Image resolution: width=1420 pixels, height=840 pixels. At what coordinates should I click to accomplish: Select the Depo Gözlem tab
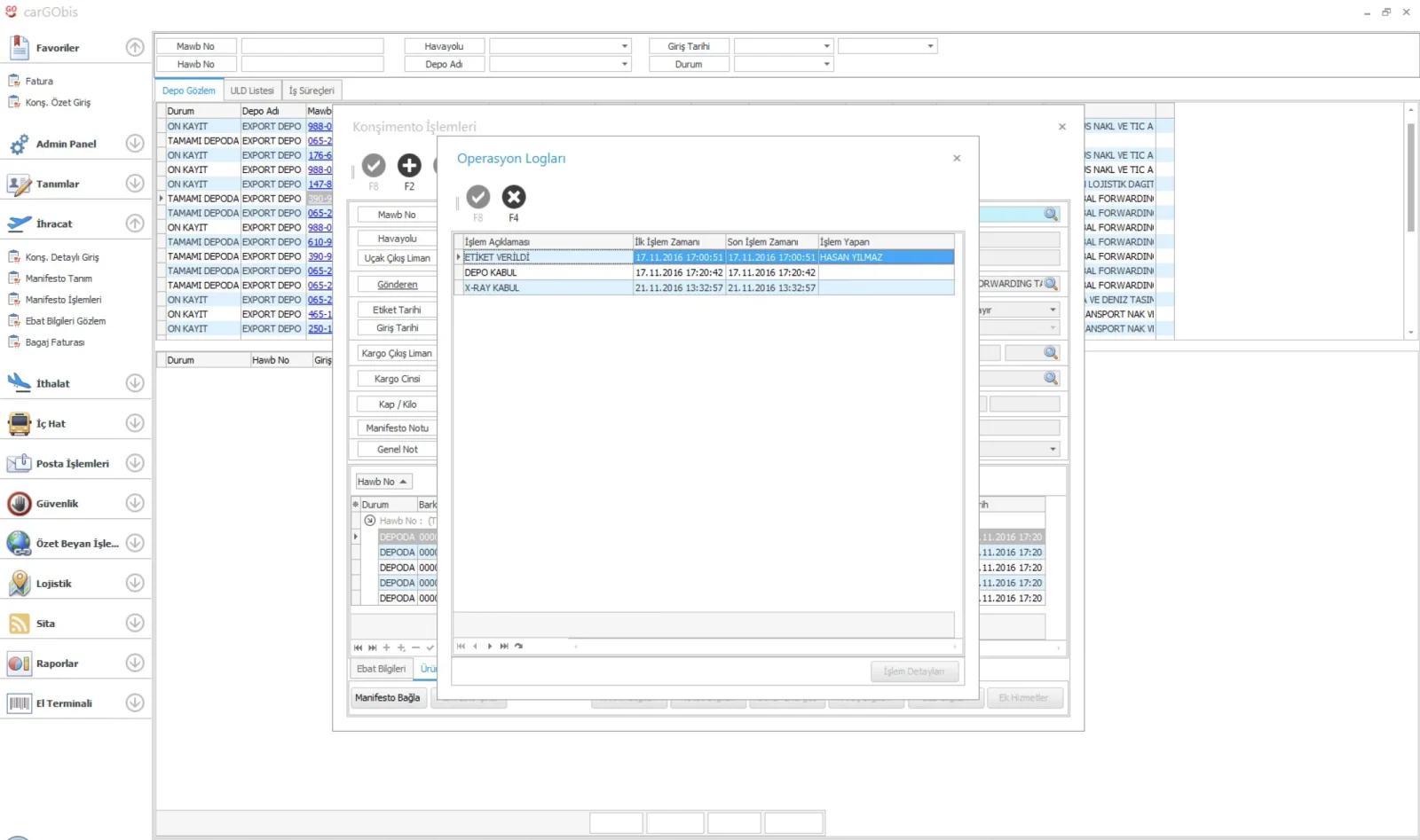(189, 90)
